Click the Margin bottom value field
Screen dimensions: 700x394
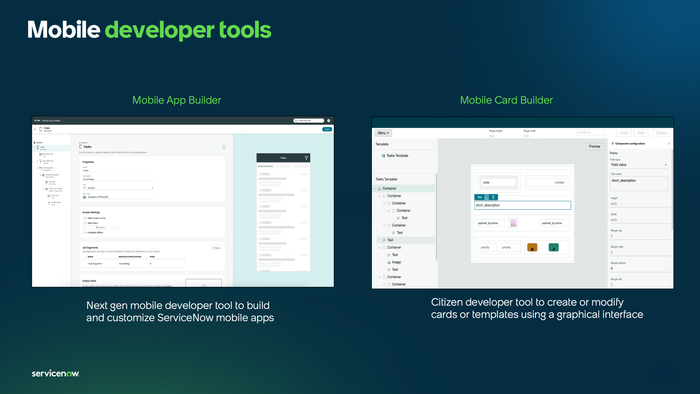click(639, 269)
